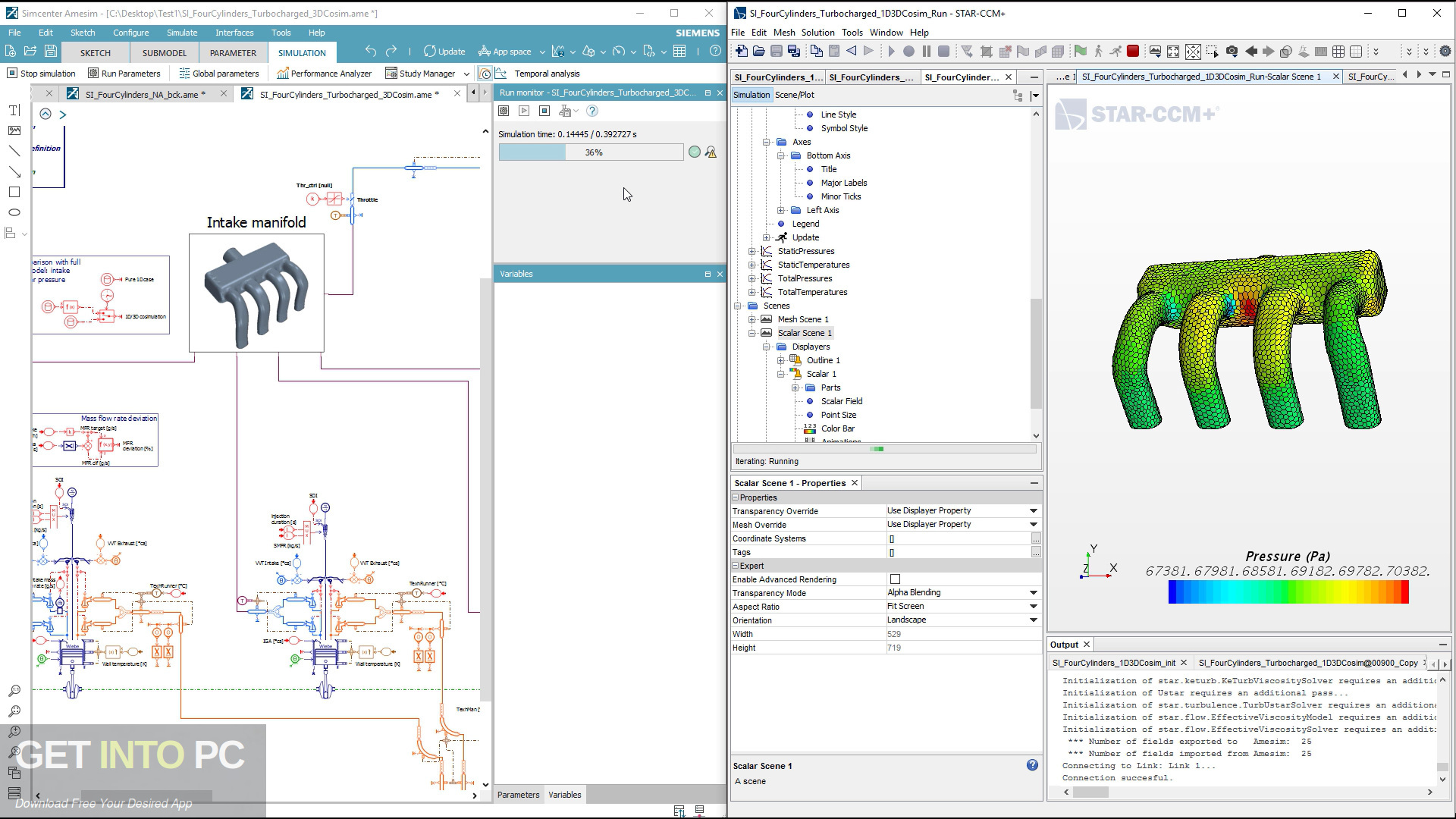
Task: Click the Run green flag in STAR-CCM+
Action: click(x=1081, y=52)
